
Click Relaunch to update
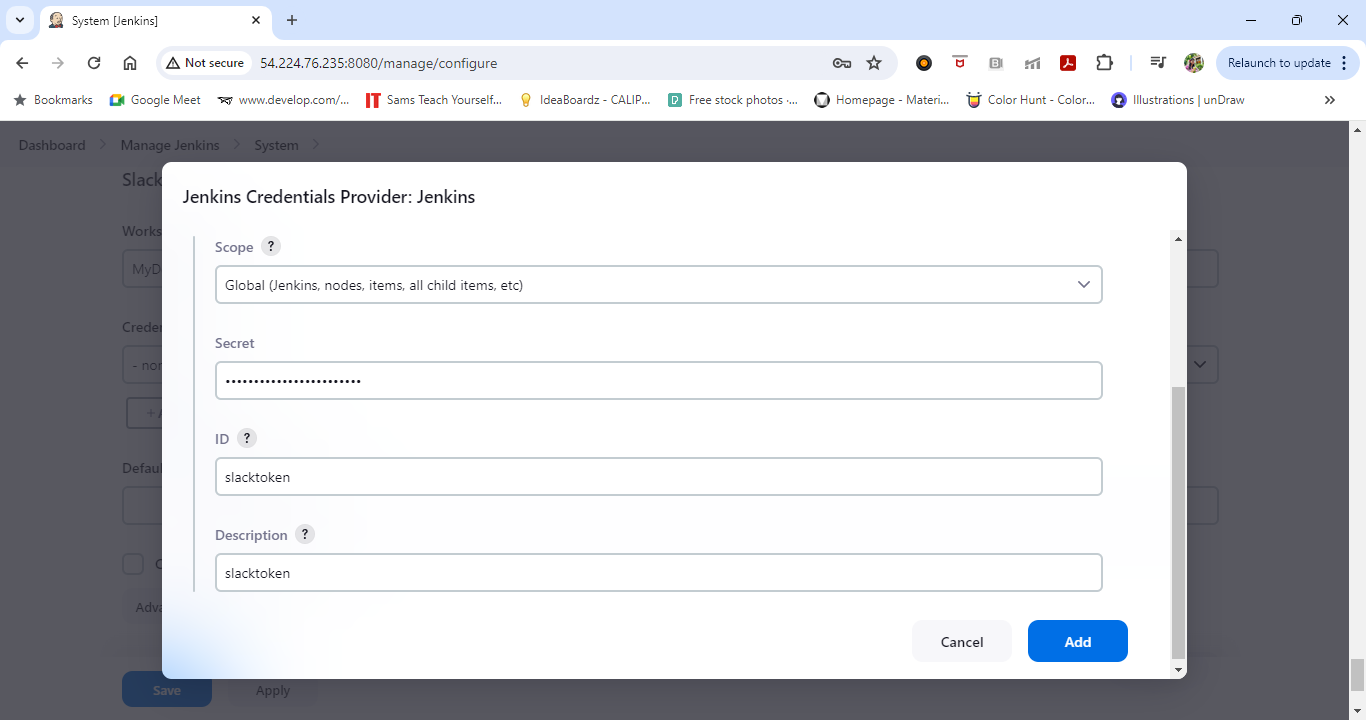click(x=1279, y=63)
